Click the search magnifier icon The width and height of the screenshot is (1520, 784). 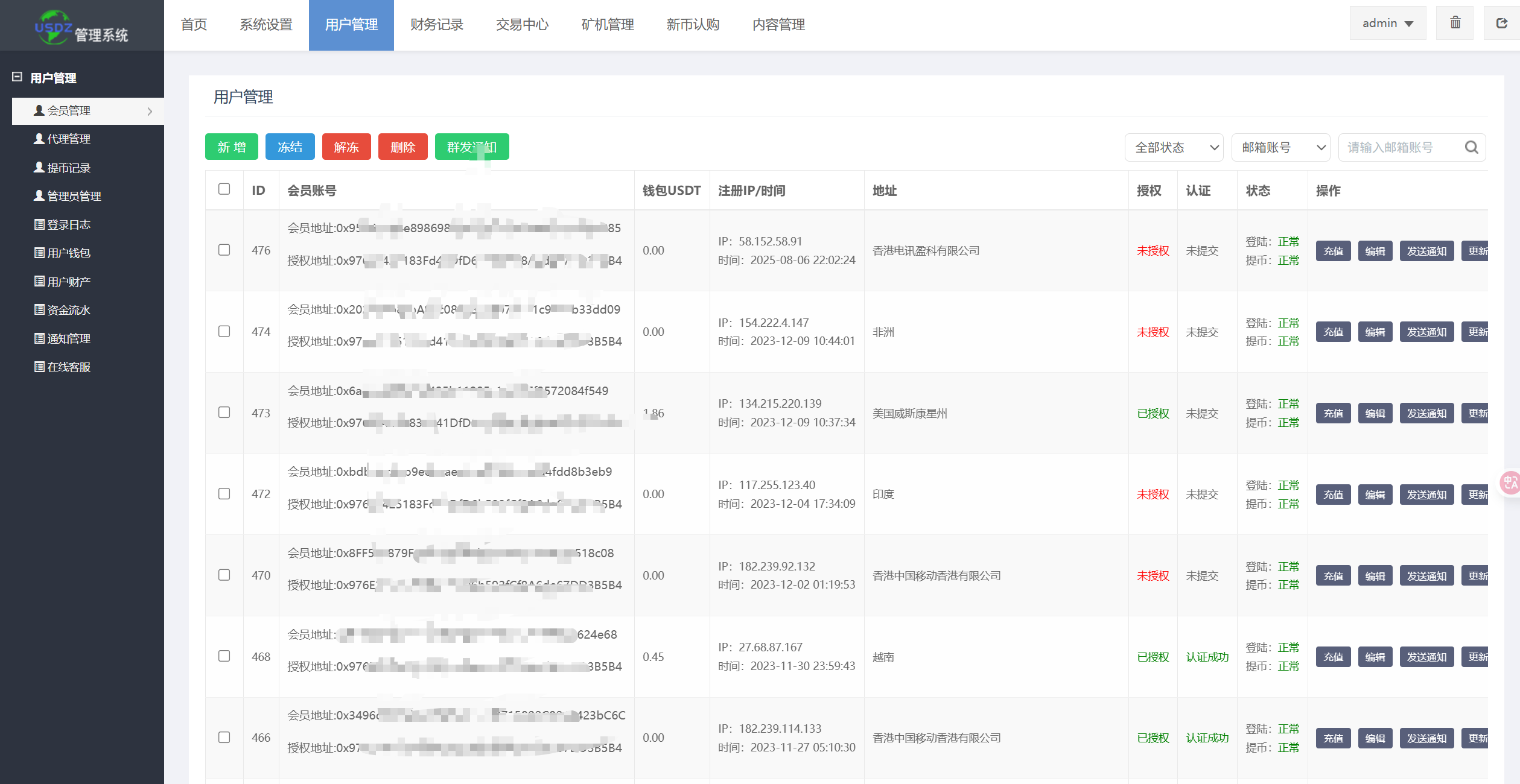[1471, 147]
